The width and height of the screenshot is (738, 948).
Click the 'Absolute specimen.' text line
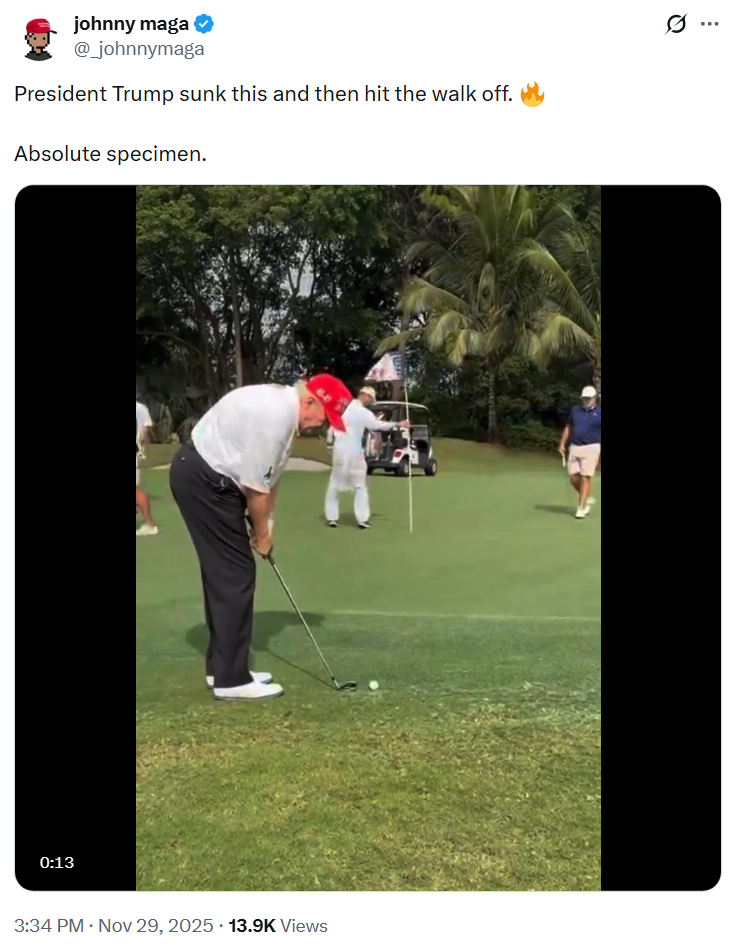(x=110, y=154)
